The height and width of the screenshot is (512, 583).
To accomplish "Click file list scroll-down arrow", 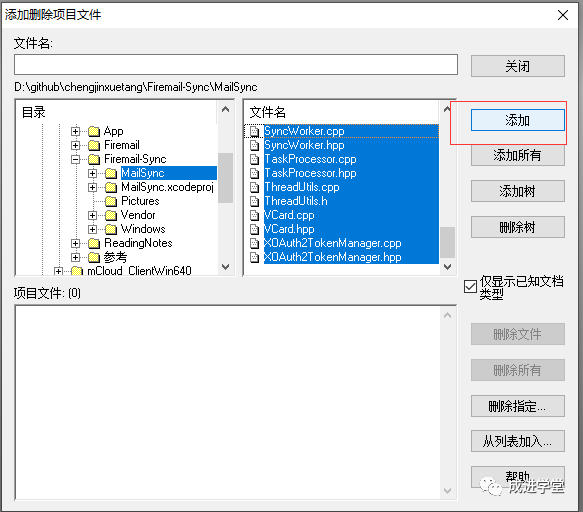I will click(x=447, y=267).
